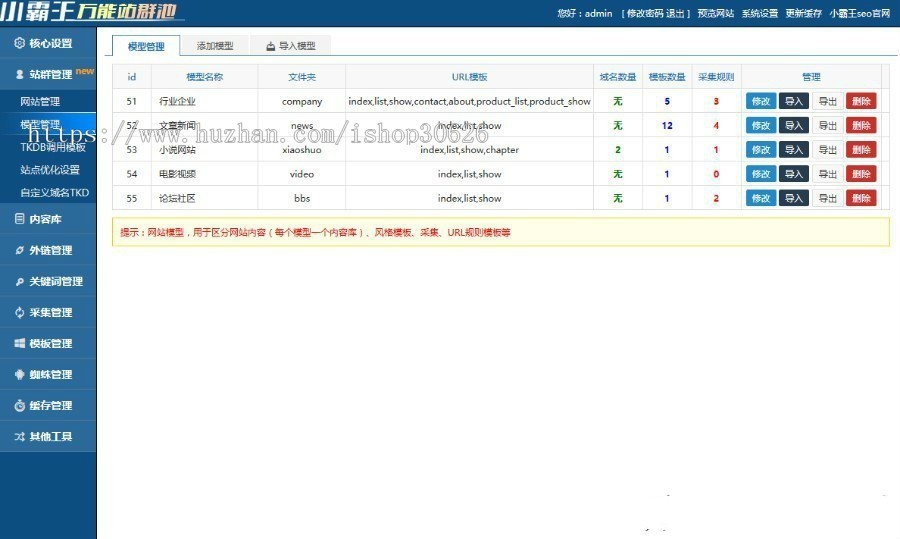
Task: Select 模型管理 in the sidebar submenu
Action: (40, 124)
